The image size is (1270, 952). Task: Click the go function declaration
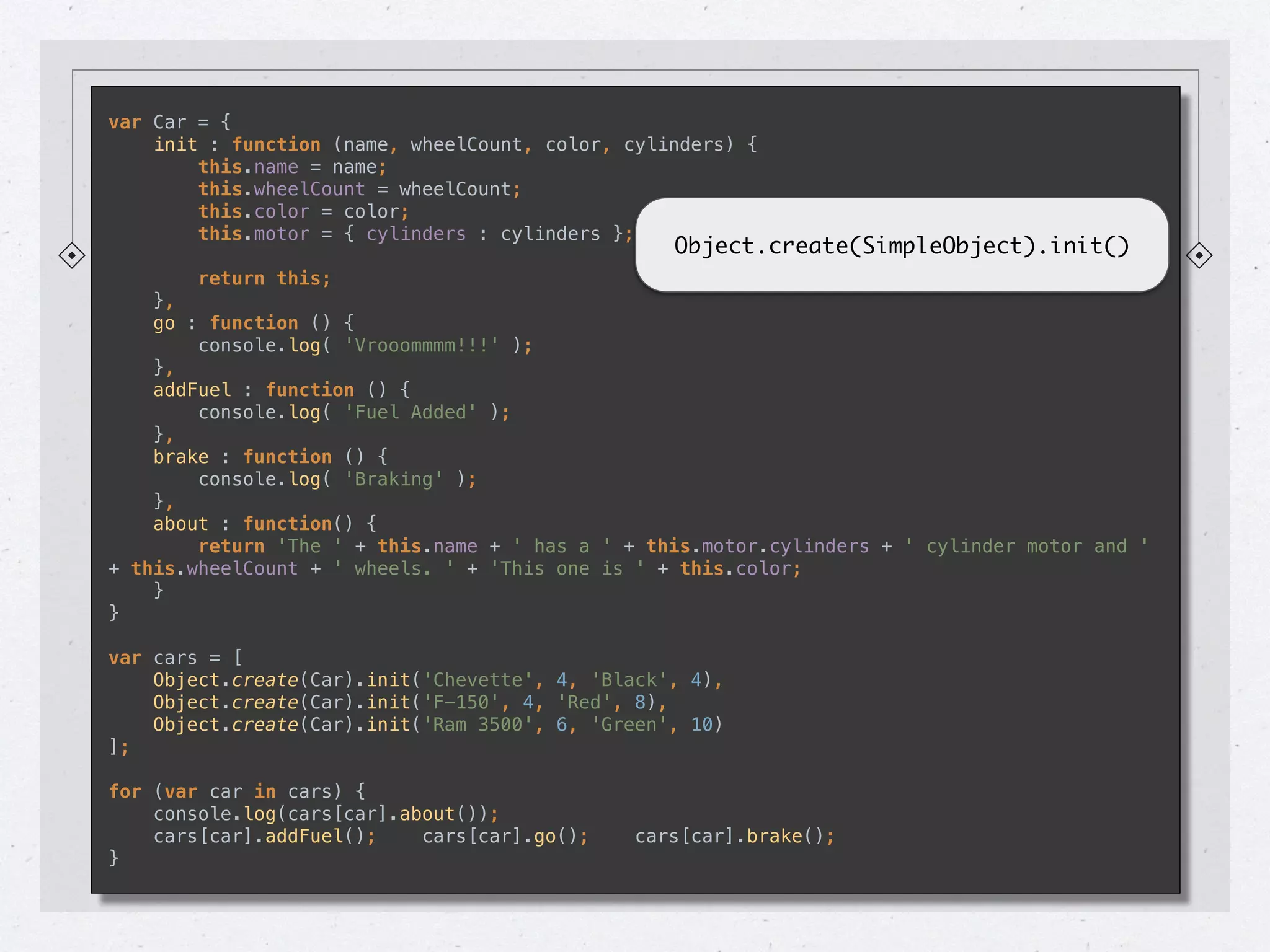tap(253, 323)
